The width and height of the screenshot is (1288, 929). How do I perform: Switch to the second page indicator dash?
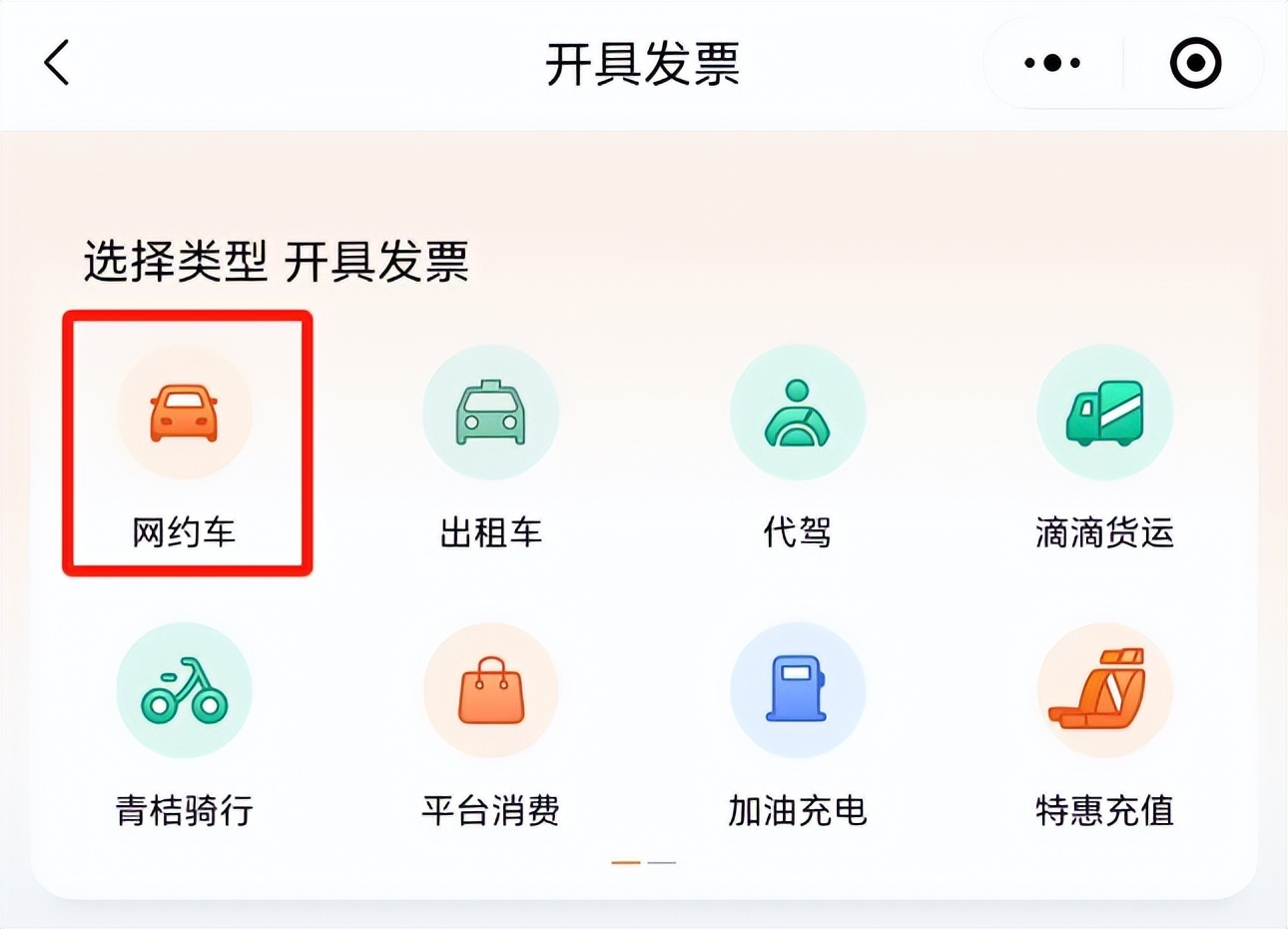[662, 862]
